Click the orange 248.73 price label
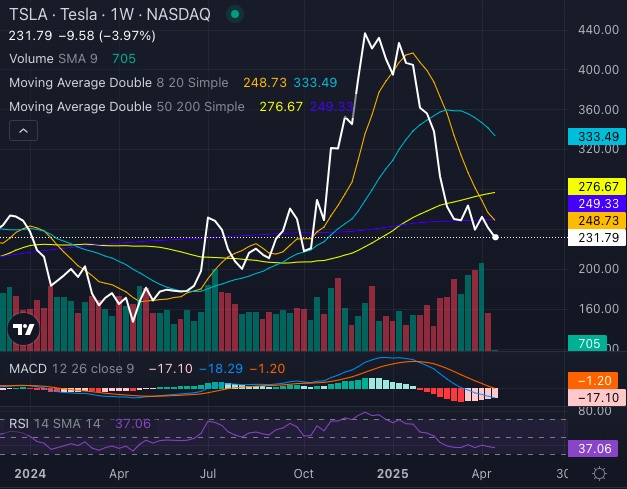 click(596, 220)
